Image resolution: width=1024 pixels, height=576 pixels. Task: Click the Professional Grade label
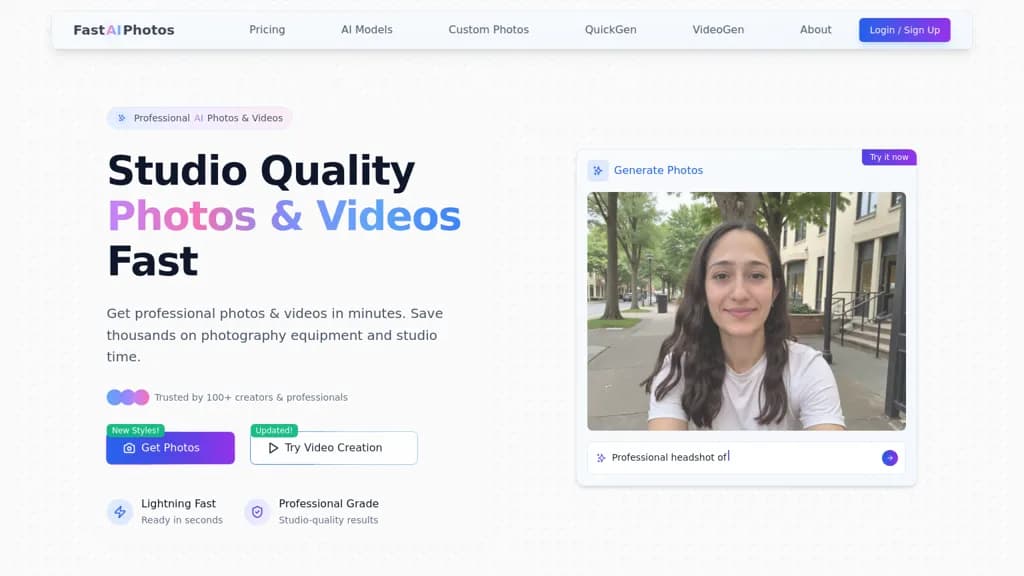(328, 504)
